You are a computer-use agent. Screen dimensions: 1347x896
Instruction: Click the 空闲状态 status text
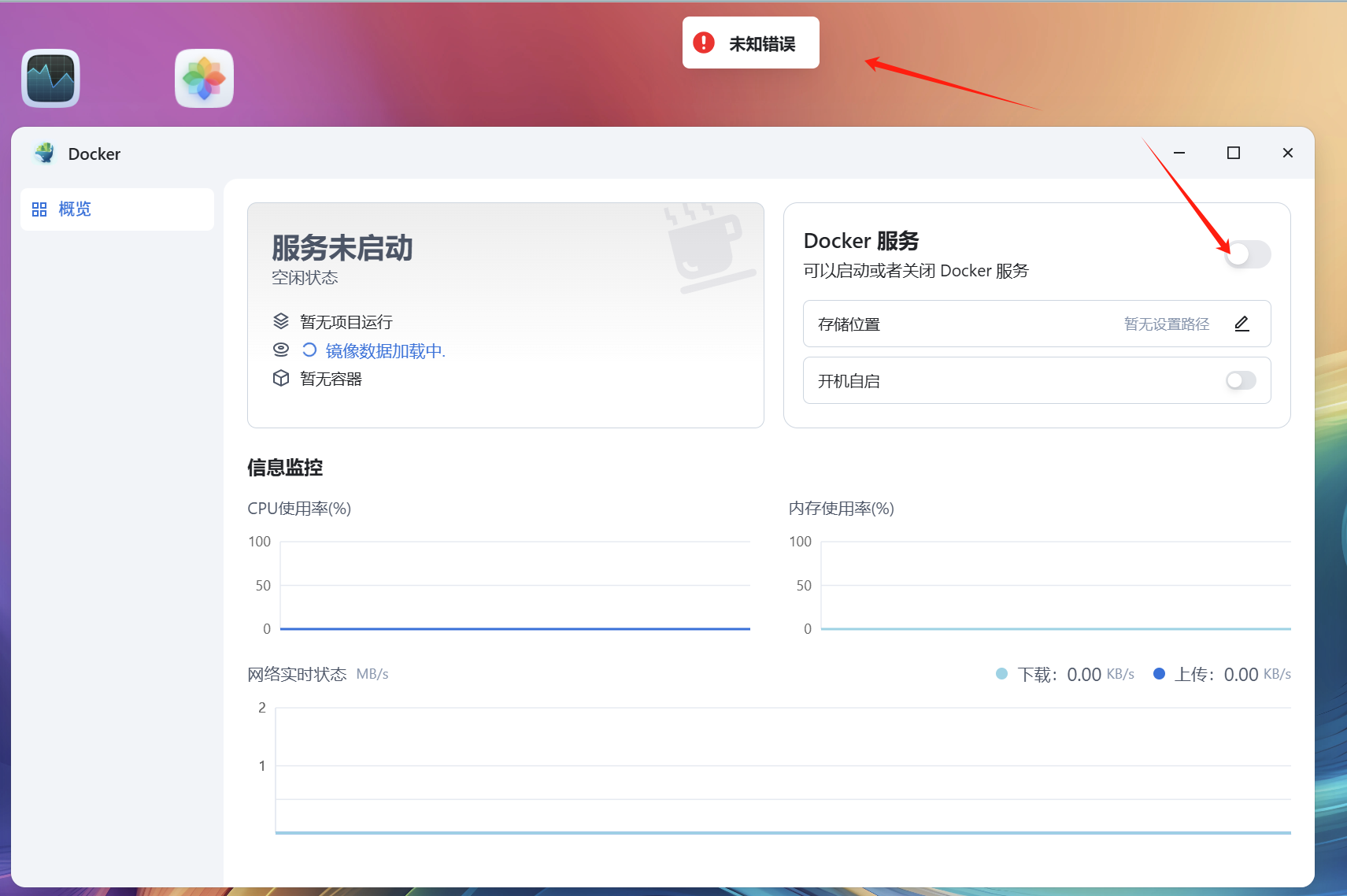point(305,277)
